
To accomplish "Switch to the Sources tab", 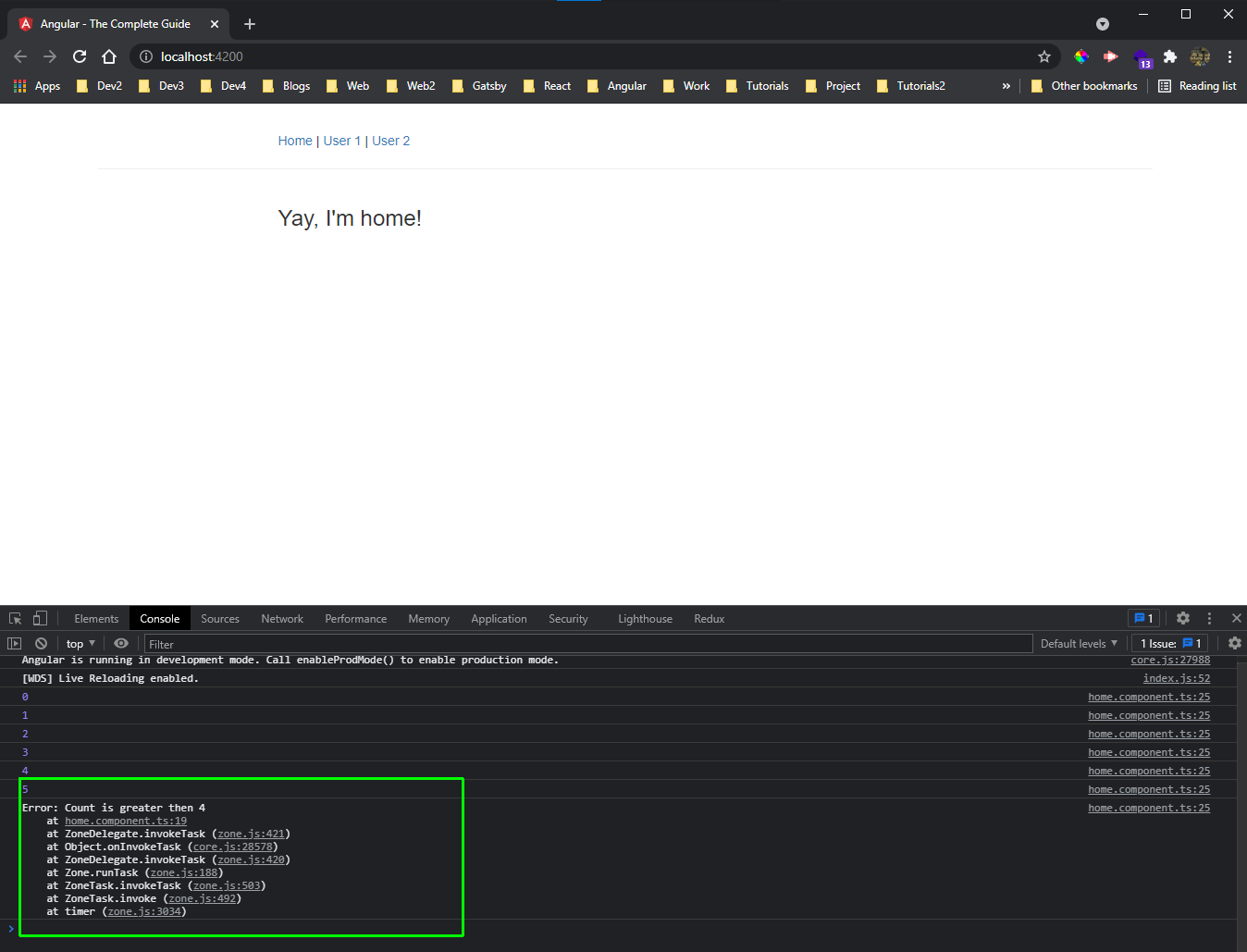I will (220, 618).
